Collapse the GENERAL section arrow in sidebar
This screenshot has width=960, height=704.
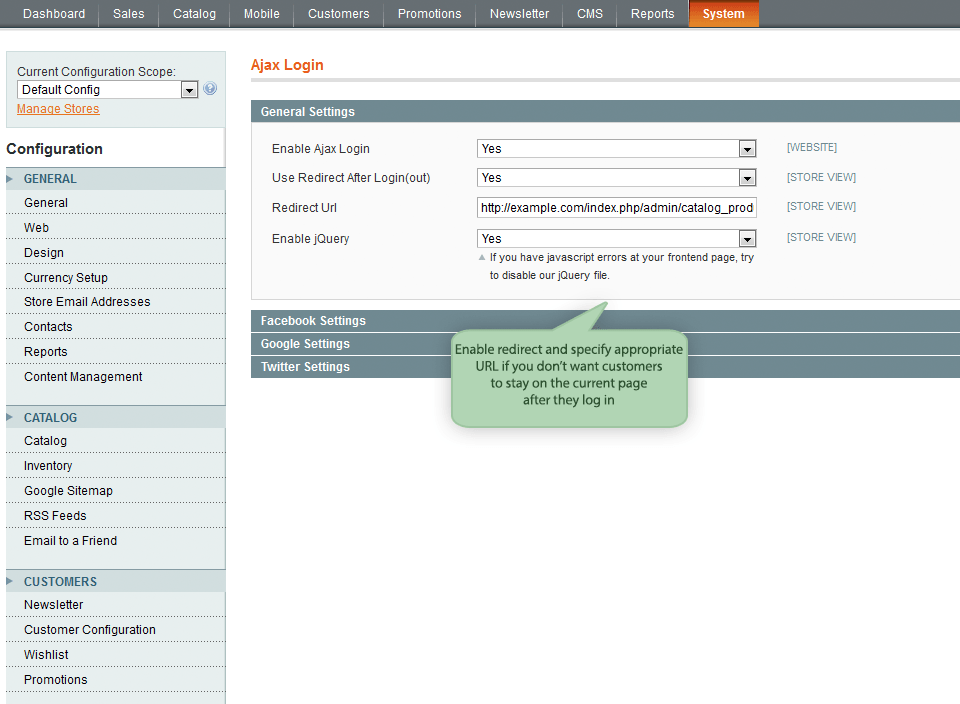click(x=12, y=179)
